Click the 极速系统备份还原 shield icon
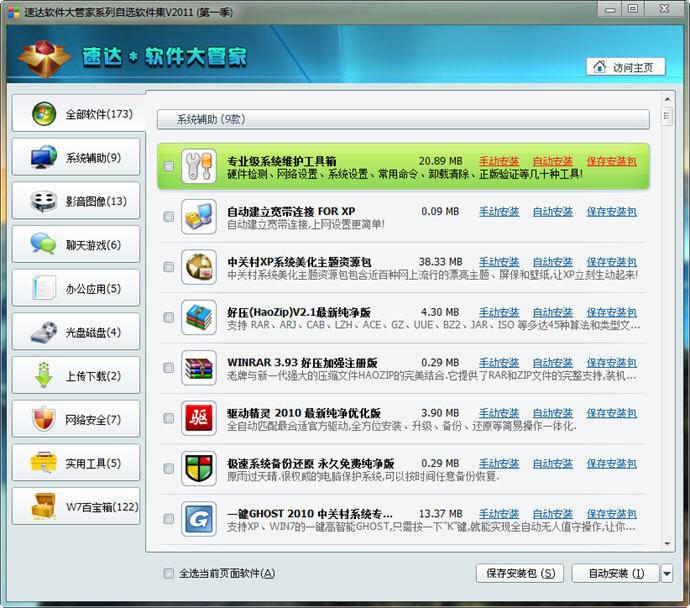The height and width of the screenshot is (608, 690). 198,469
